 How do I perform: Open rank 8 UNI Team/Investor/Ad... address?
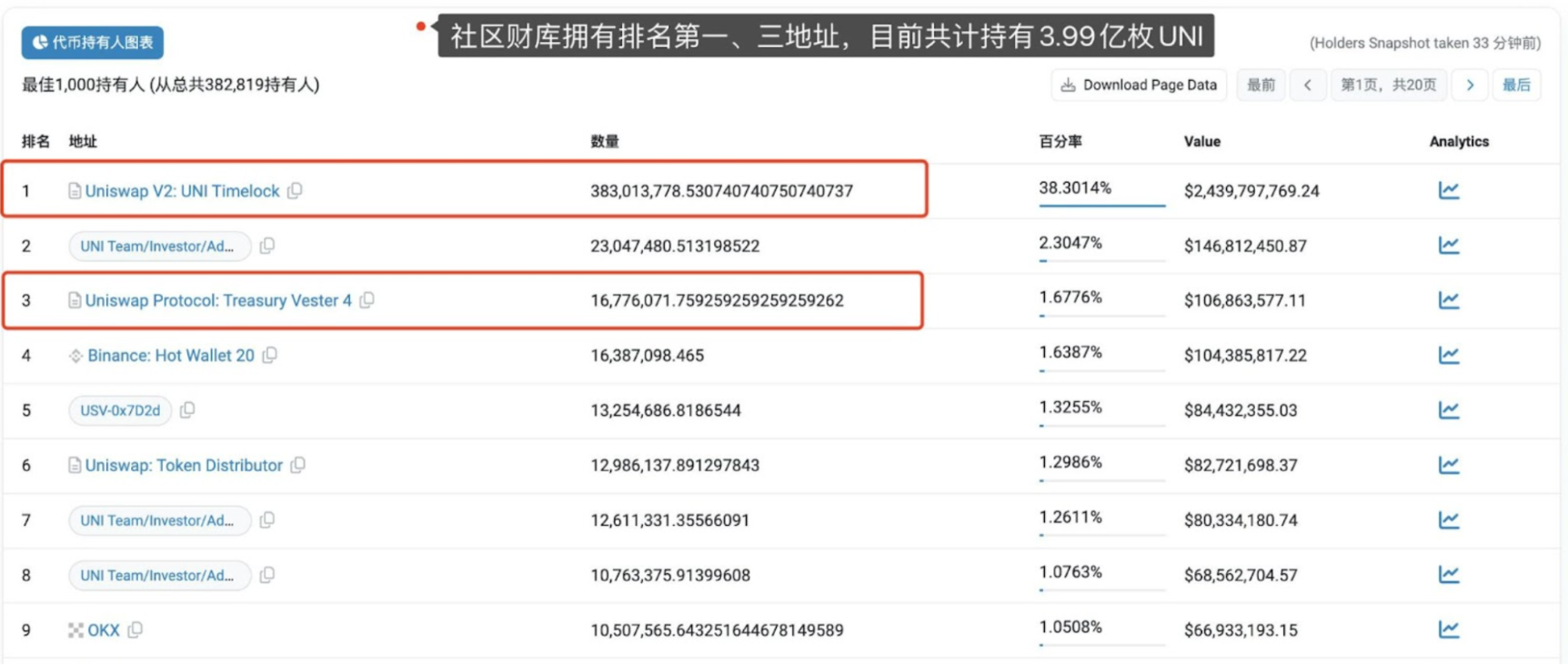(x=160, y=575)
